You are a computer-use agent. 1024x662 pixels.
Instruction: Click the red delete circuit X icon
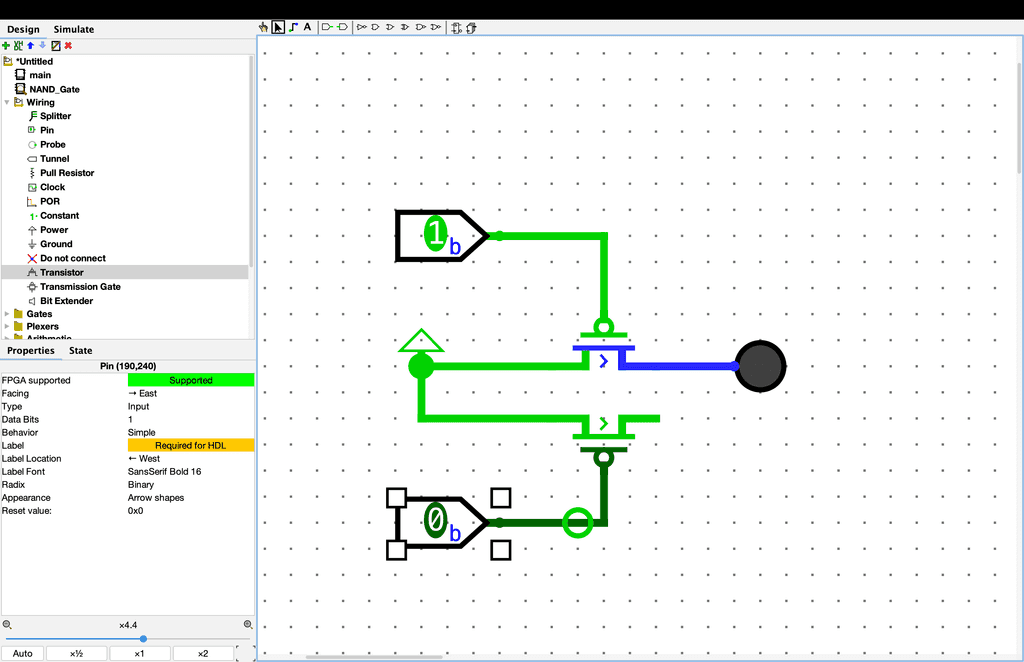[x=68, y=45]
